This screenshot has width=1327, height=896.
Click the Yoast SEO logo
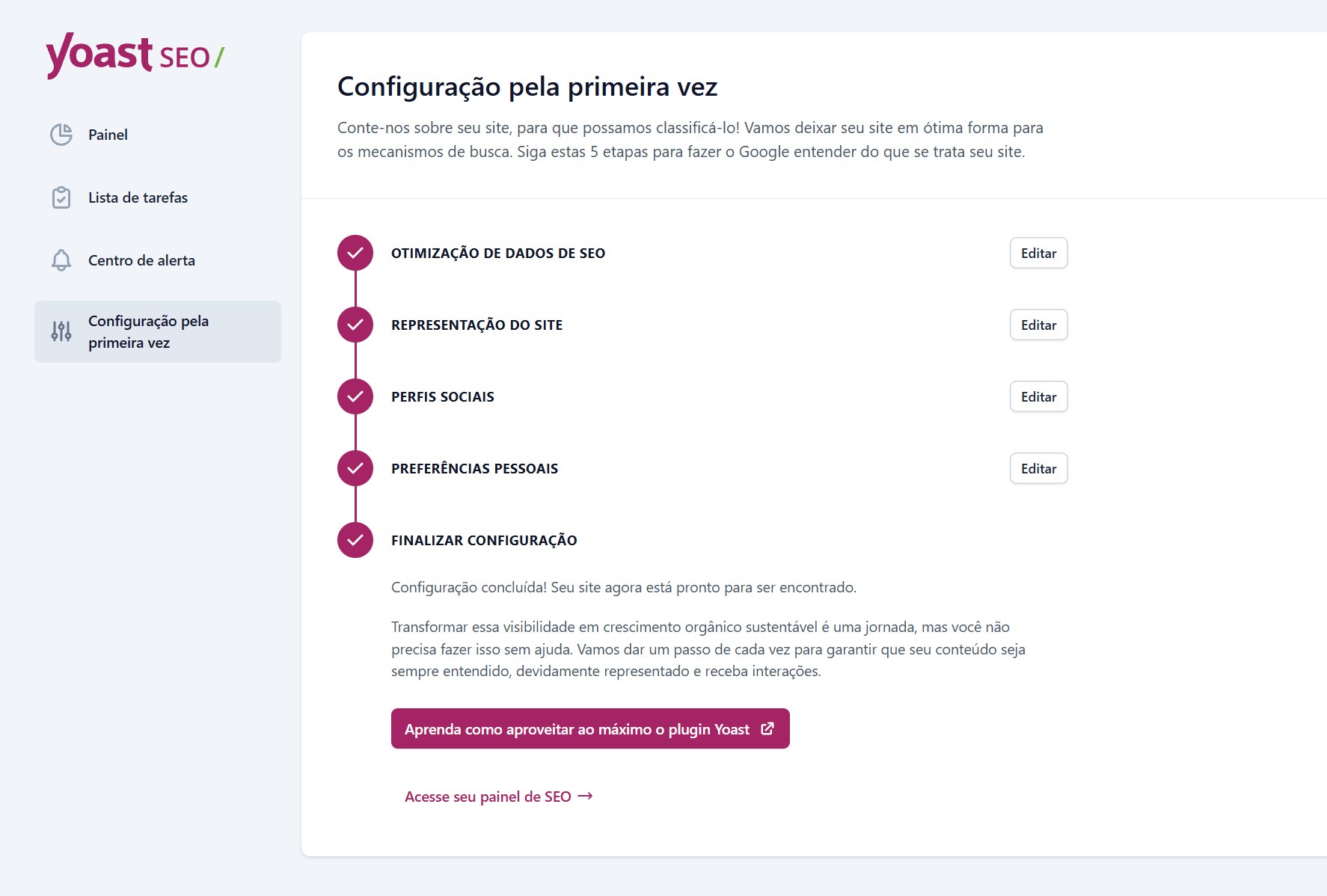tap(135, 55)
